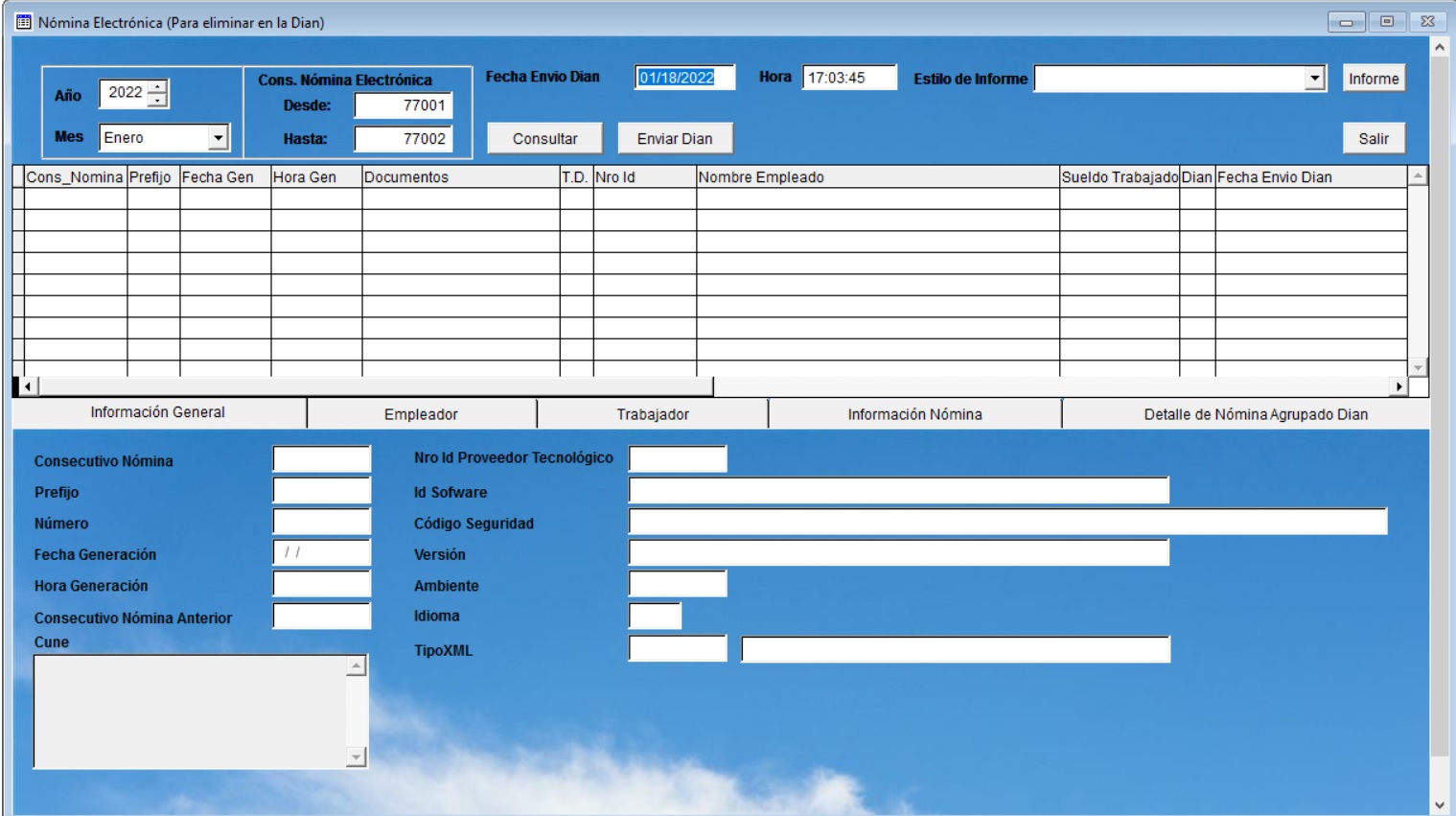Click the grid's scroll up arrow
Image resolution: width=1456 pixels, height=816 pixels.
(1418, 175)
